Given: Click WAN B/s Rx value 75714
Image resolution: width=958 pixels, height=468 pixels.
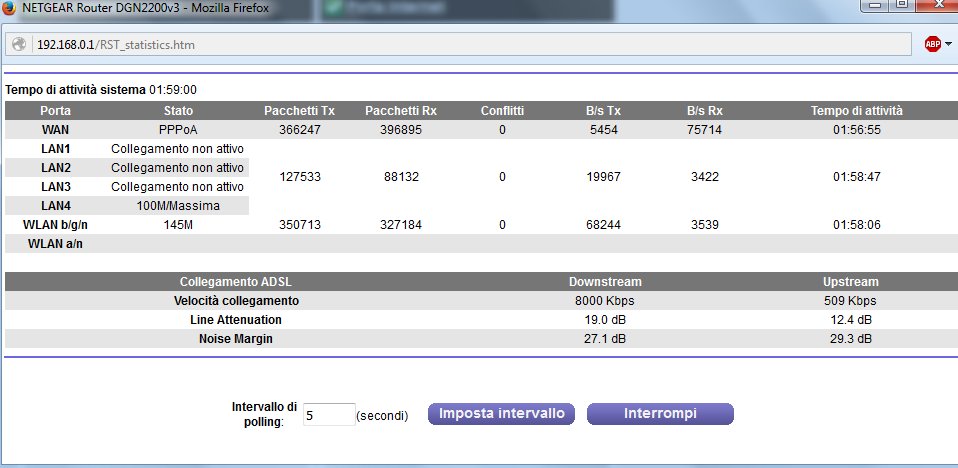Looking at the screenshot, I should [x=704, y=130].
